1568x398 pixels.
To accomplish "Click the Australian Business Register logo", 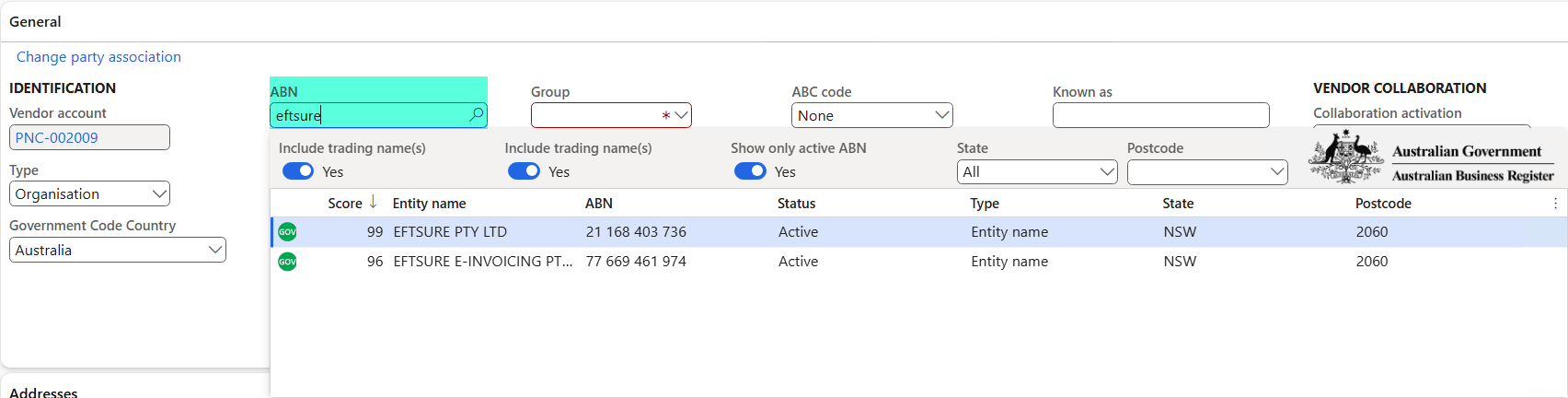I will pyautogui.click(x=1431, y=158).
